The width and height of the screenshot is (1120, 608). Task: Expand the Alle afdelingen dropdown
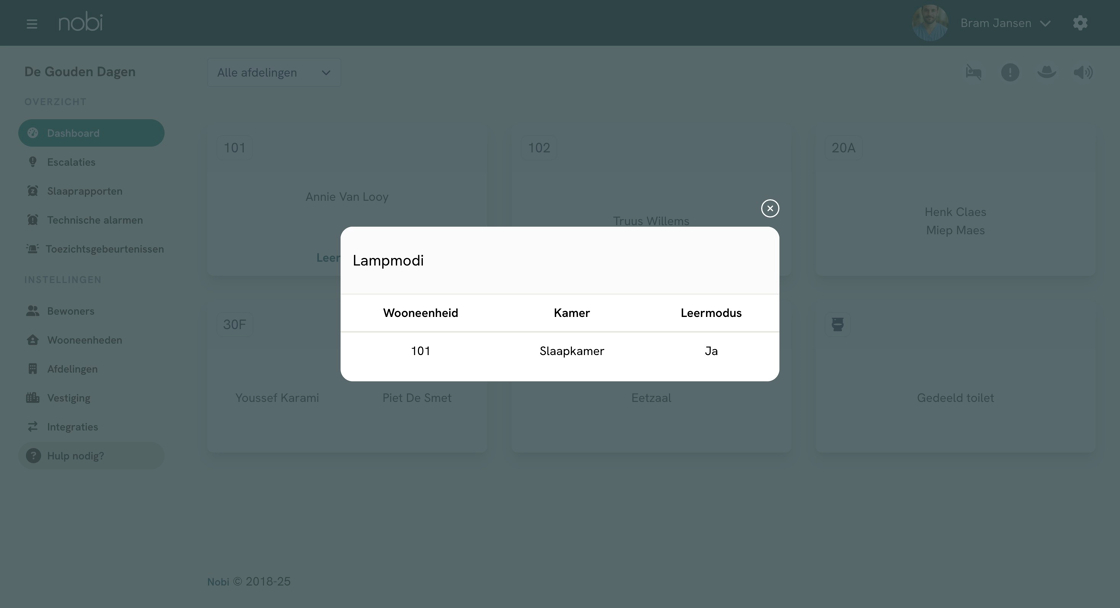[273, 73]
